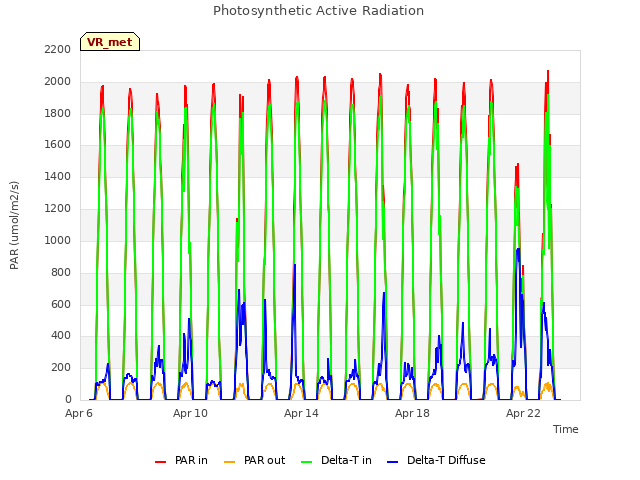Screen dimensions: 640x480
Task: Click the chart title Photosynthetic Active Radiation
Action: click(318, 11)
